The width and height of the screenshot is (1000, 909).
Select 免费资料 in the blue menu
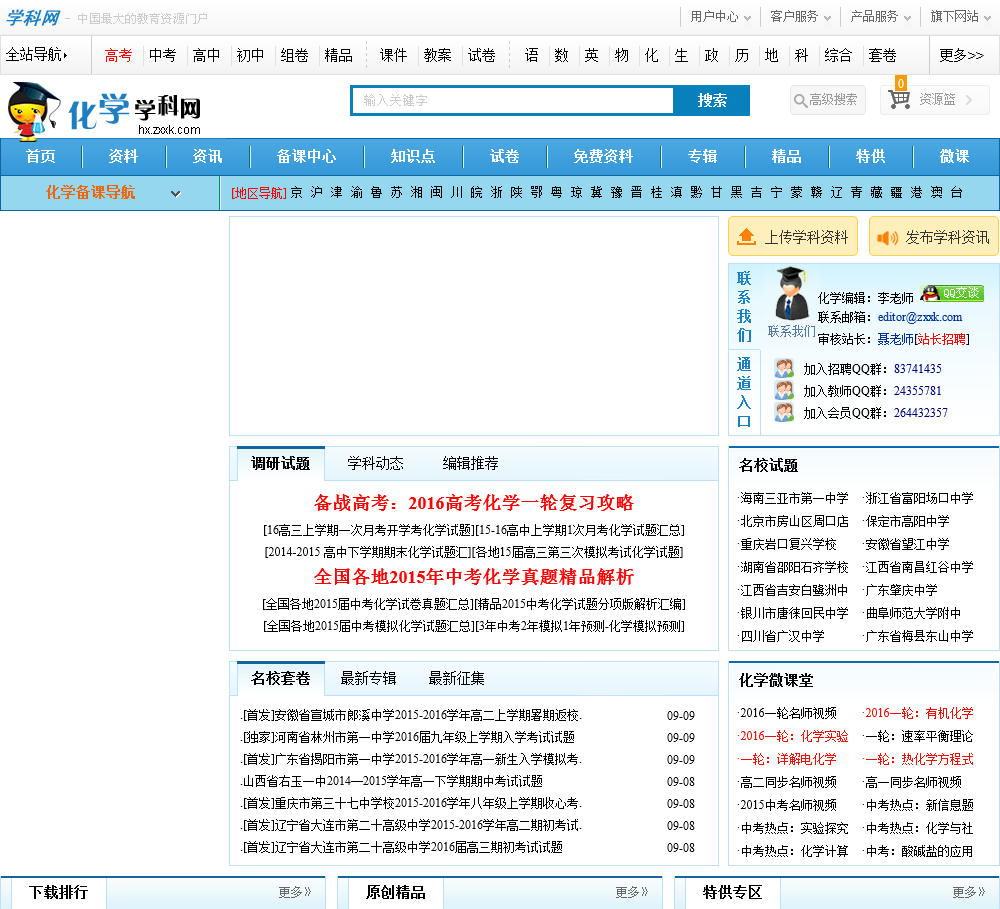(x=603, y=156)
